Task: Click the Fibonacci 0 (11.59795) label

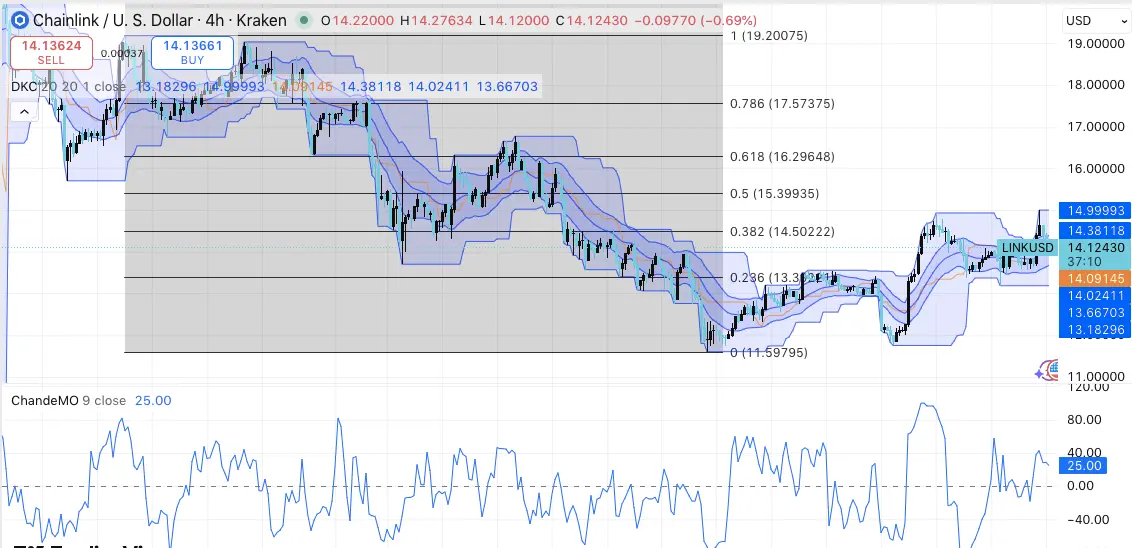Action: [x=769, y=353]
